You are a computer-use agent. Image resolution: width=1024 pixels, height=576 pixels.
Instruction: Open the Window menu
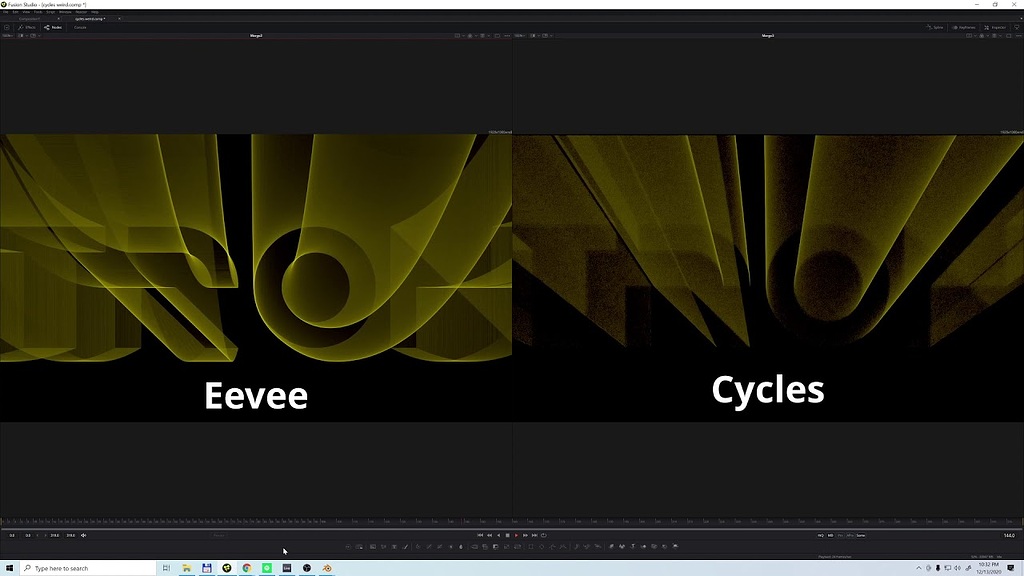(x=65, y=12)
